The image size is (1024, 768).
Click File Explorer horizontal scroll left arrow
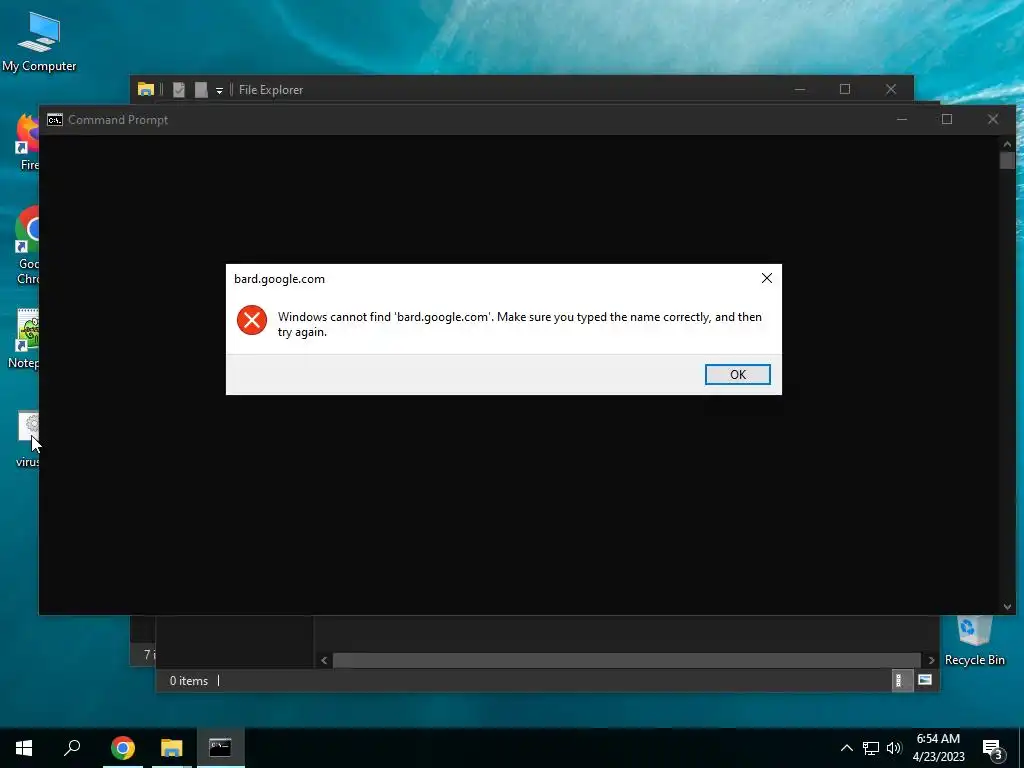[x=324, y=660]
